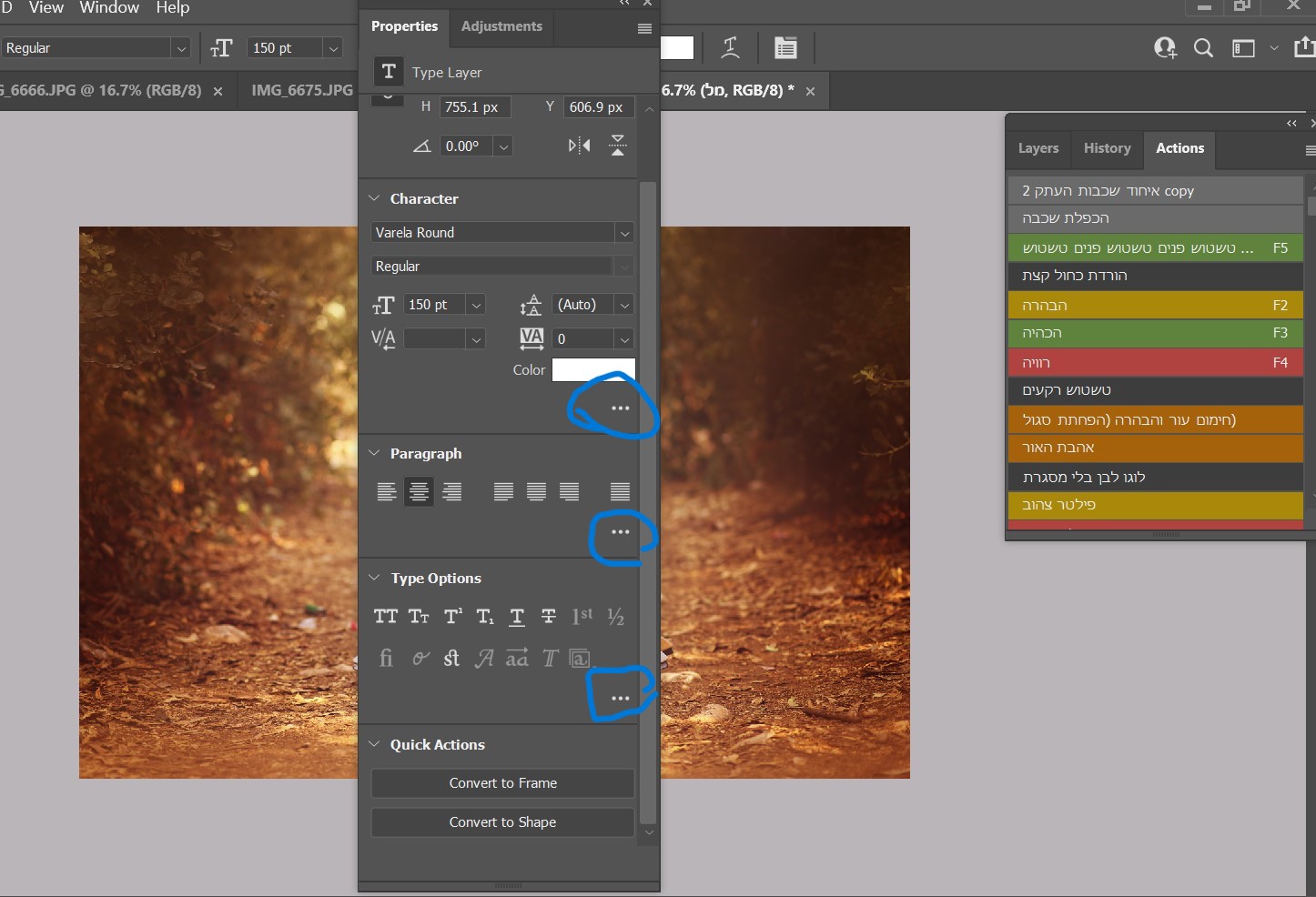Click the Share icon at top right
The width and height of the screenshot is (1316, 897).
pyautogui.click(x=1303, y=48)
